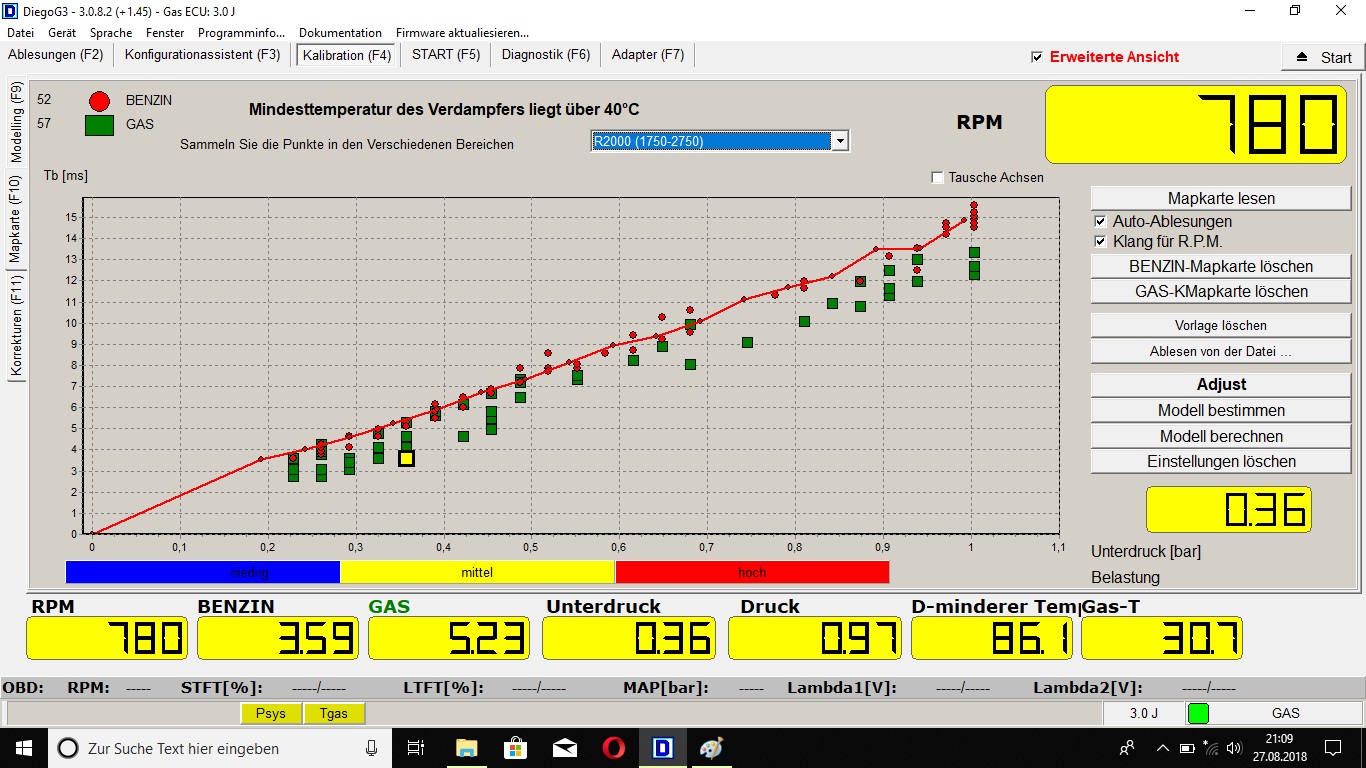
Task: Click Ablesen von der Datei button
Action: 1221,351
